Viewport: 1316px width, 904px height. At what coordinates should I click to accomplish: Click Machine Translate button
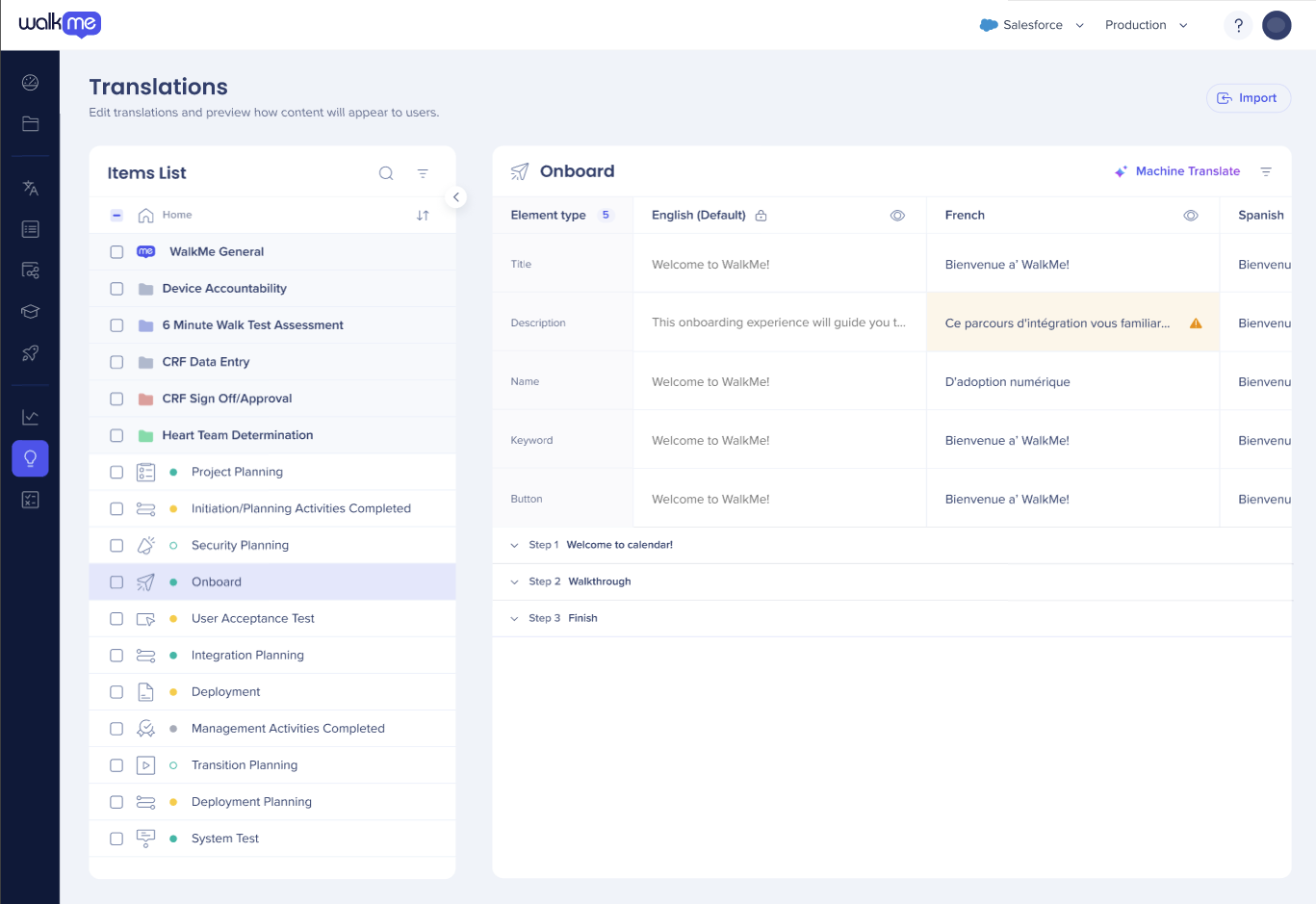pos(1177,171)
